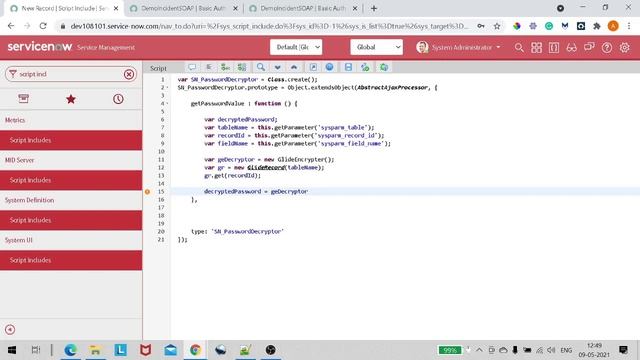The image size is (640, 360).
Task: Open Script Includes under System Definition
Action: tap(71, 220)
